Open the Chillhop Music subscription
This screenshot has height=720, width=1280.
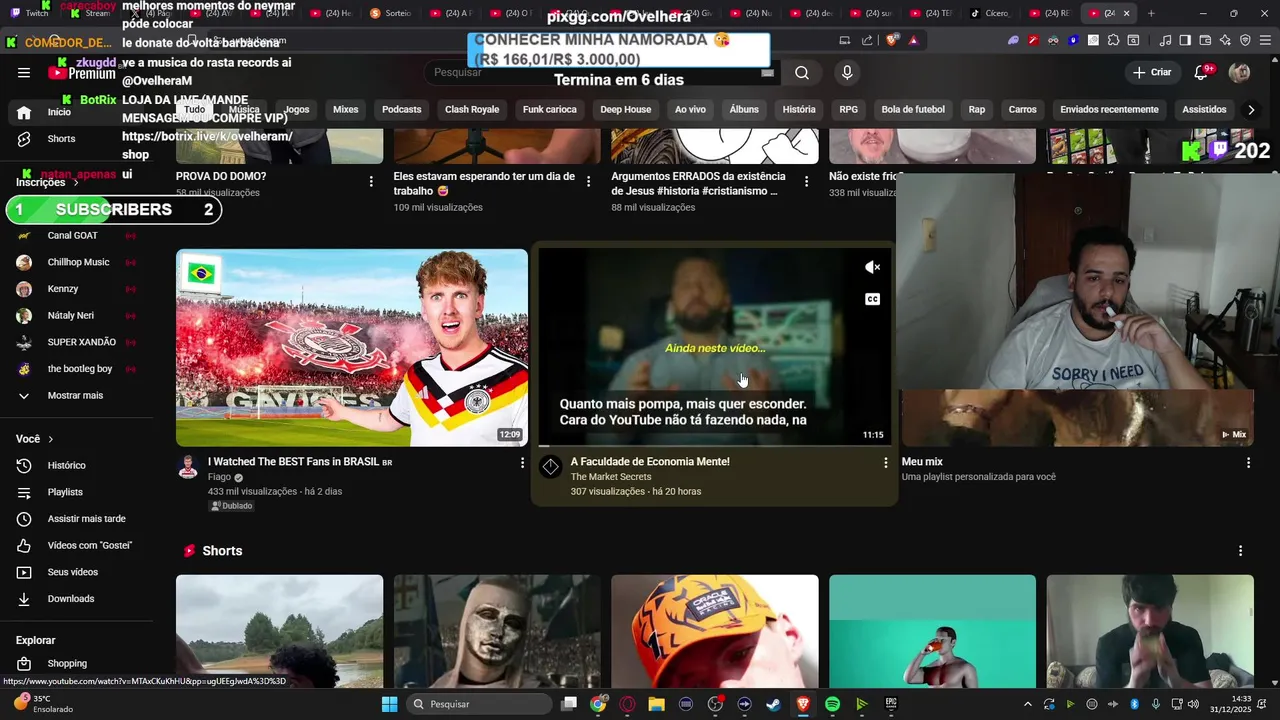pyautogui.click(x=76, y=262)
